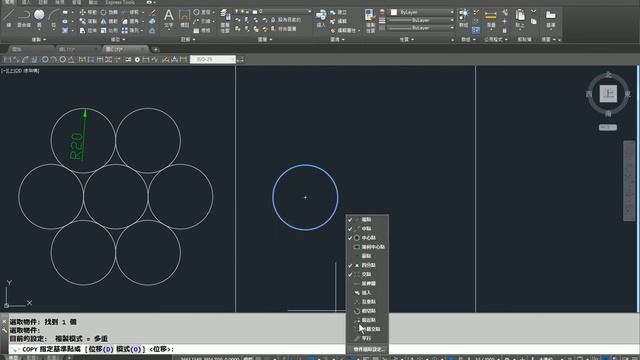640x360 pixels.
Task: Enable Perpendicular snap option
Action: [x=367, y=302]
